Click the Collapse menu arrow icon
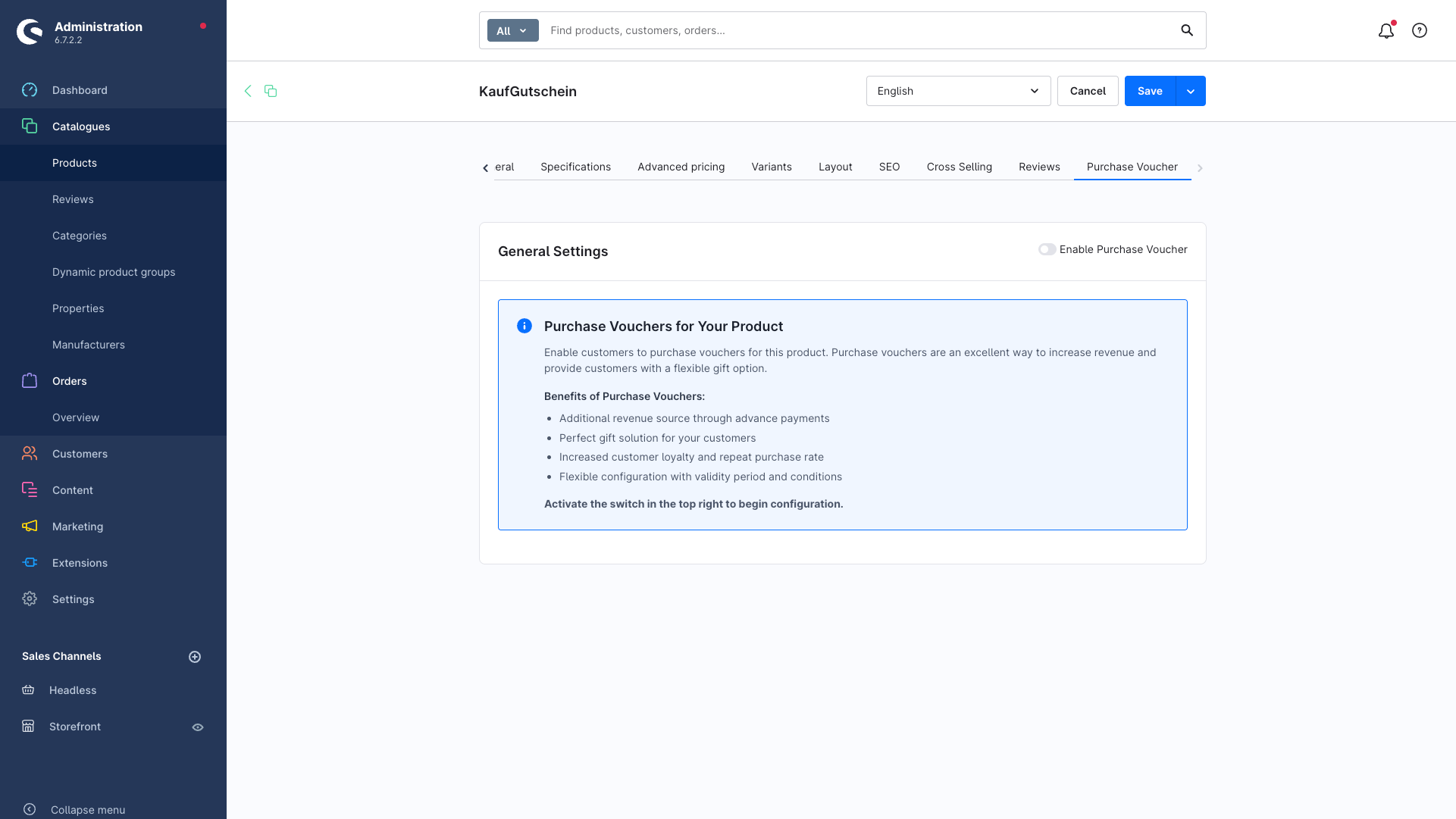 tap(30, 809)
